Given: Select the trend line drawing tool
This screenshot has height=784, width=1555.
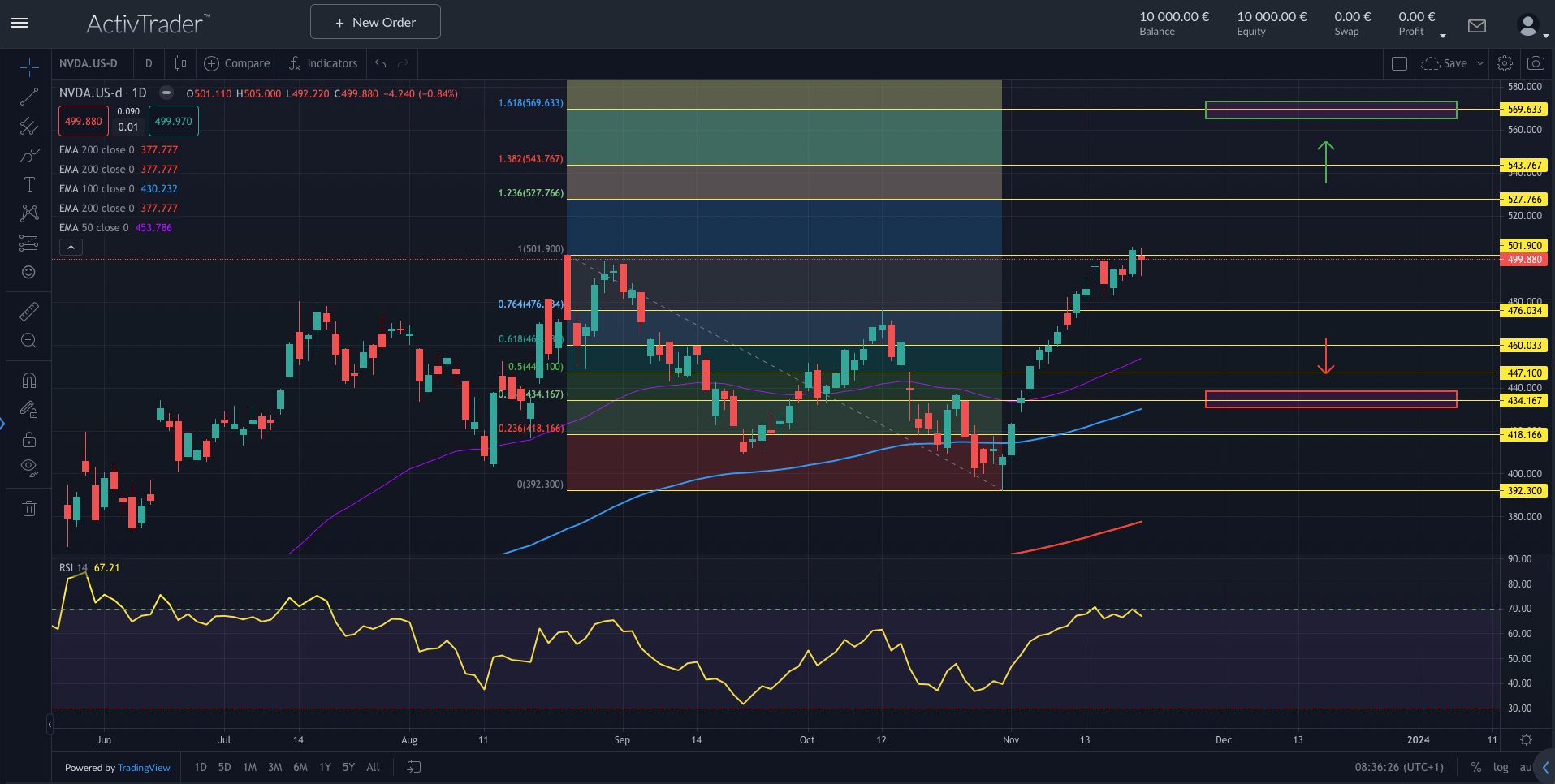Looking at the screenshot, I should (29, 97).
